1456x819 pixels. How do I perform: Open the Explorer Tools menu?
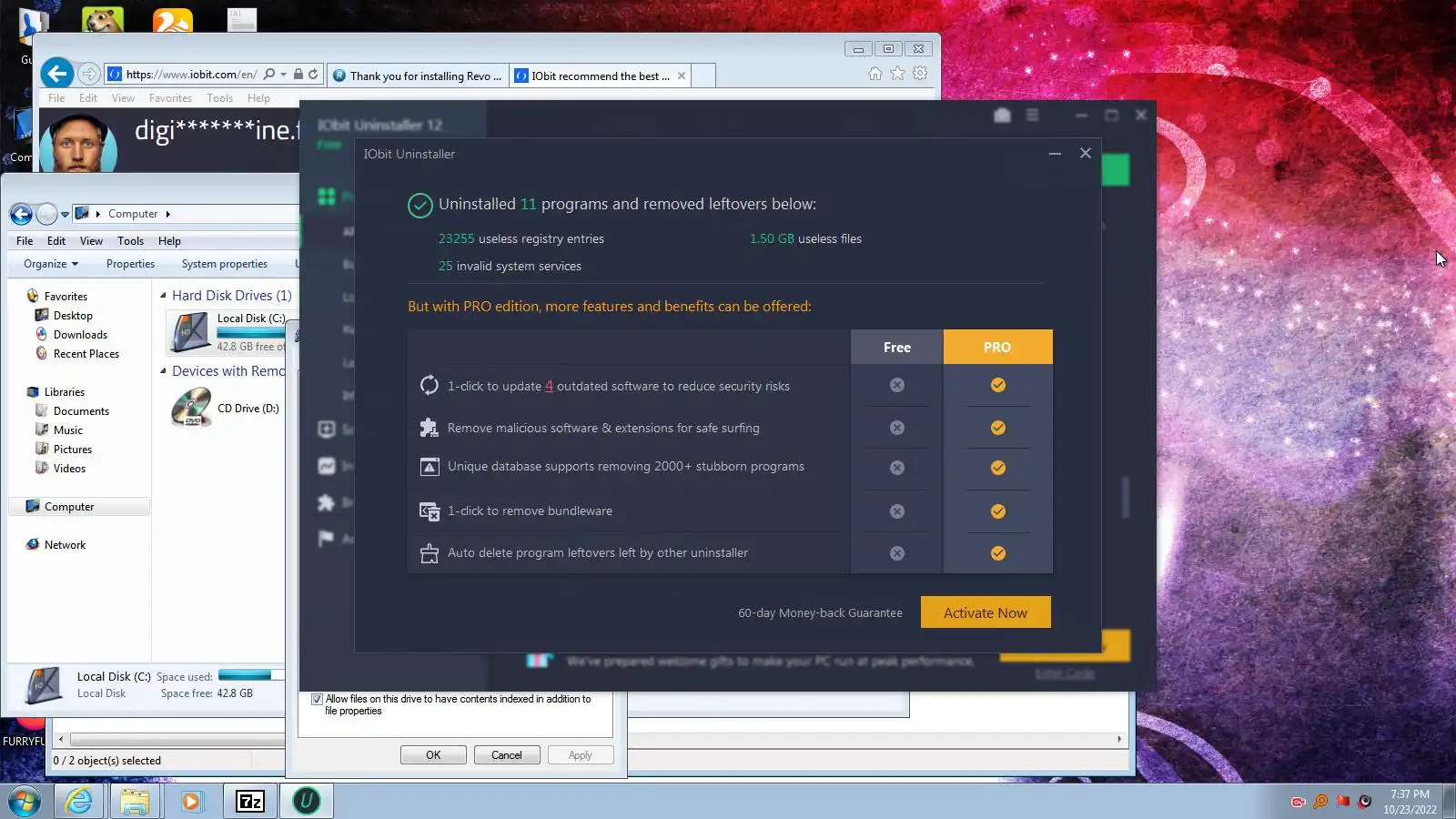(x=130, y=241)
